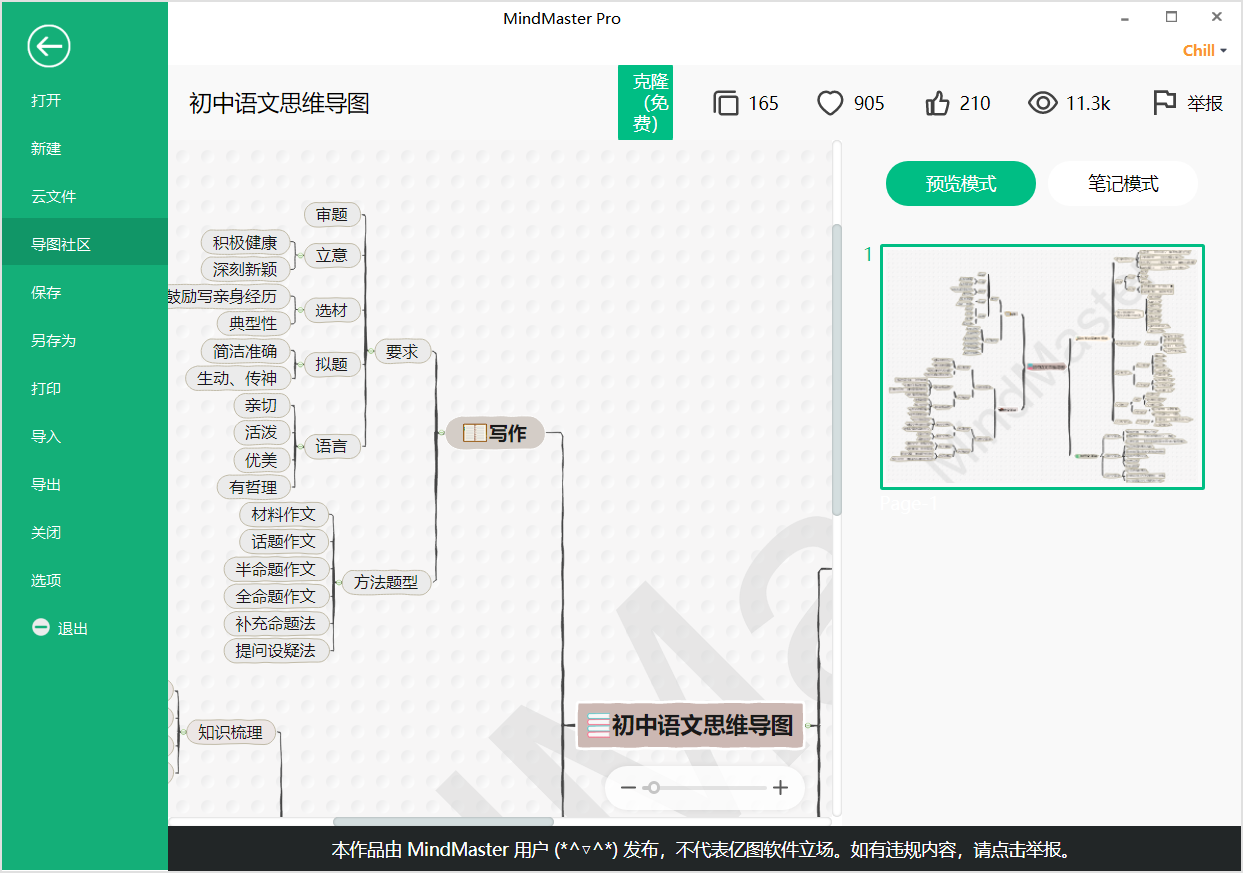Select the list icon in 初中语文思维导图 node
The height and width of the screenshot is (873, 1243).
pos(598,725)
